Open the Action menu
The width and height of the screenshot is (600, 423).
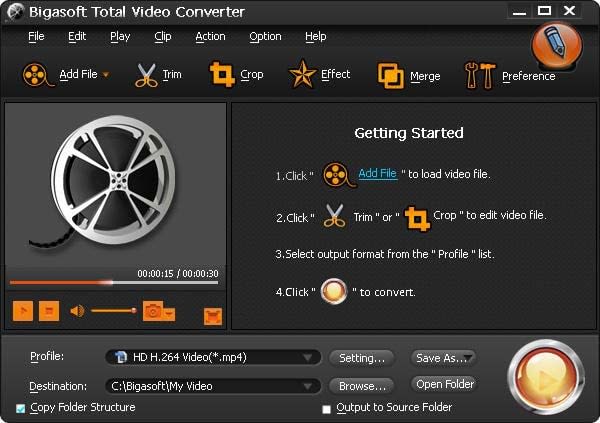click(x=210, y=36)
